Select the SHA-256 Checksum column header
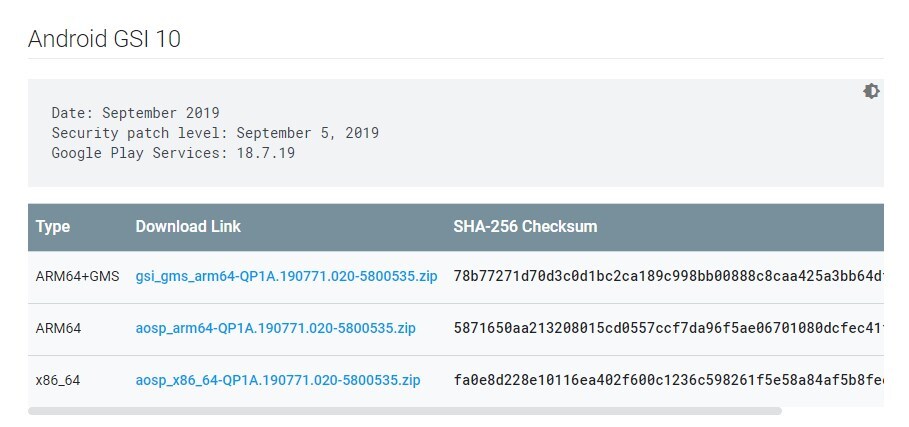 tap(525, 226)
